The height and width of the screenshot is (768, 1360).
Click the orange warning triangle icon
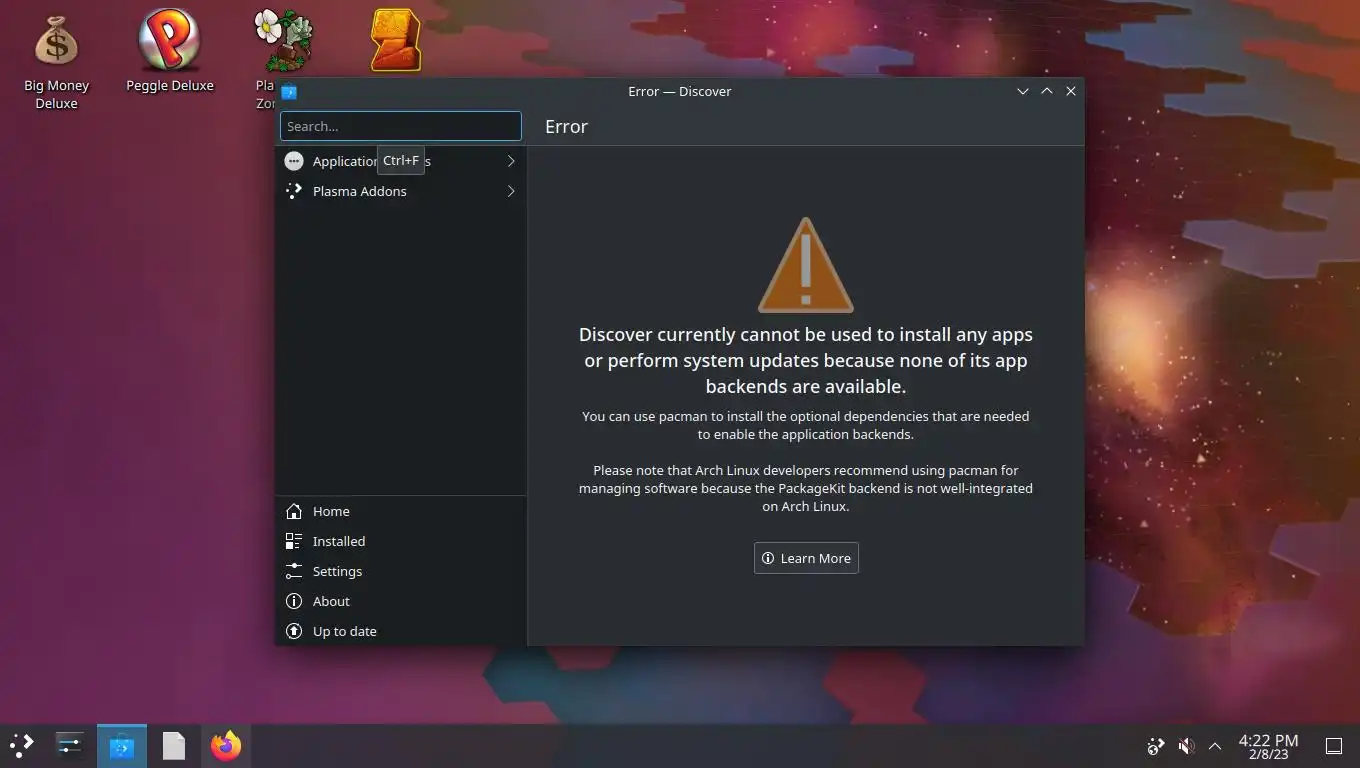(806, 265)
